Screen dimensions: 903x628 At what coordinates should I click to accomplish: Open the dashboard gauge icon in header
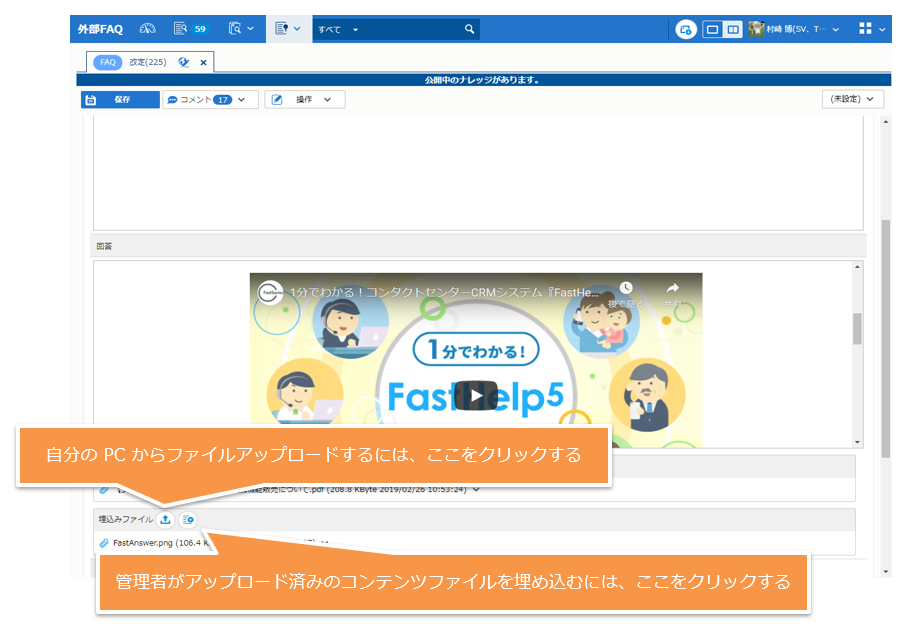point(148,29)
